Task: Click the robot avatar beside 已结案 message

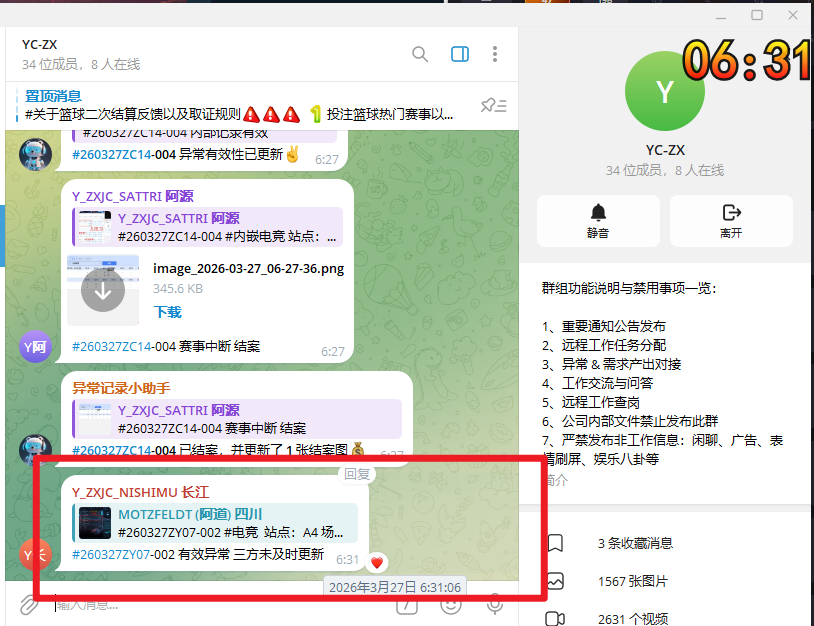Action: point(35,450)
